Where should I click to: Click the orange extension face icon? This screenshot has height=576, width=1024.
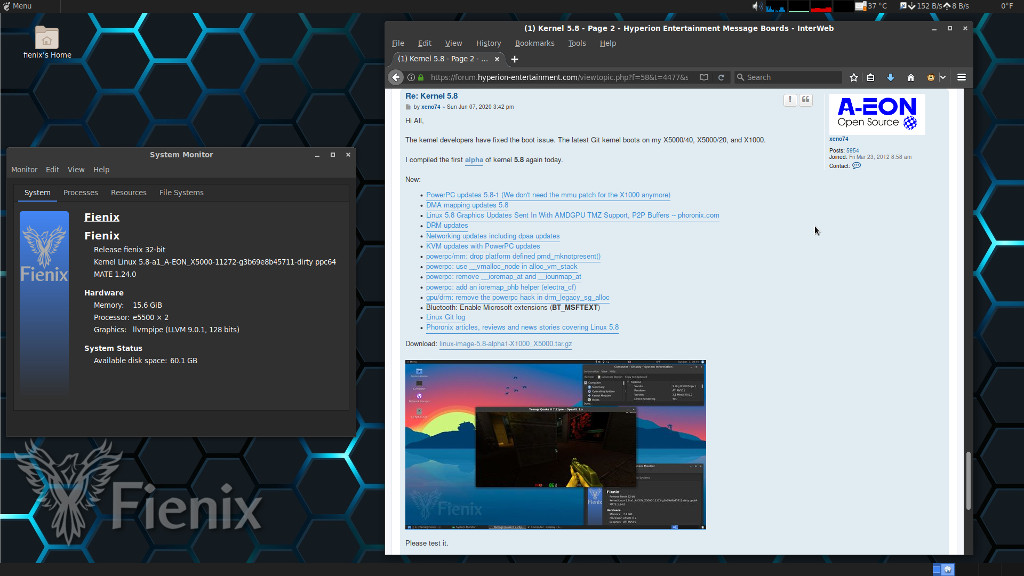(x=931, y=77)
